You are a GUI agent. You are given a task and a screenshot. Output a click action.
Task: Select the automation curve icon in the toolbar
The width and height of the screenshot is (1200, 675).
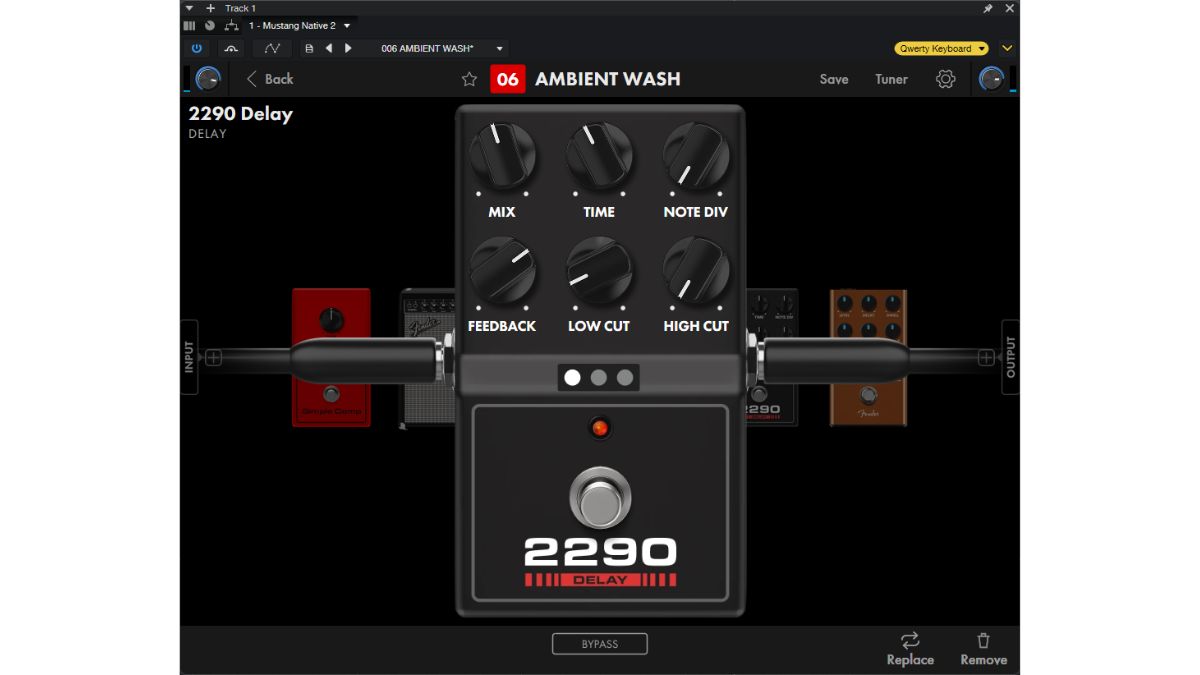coord(270,47)
